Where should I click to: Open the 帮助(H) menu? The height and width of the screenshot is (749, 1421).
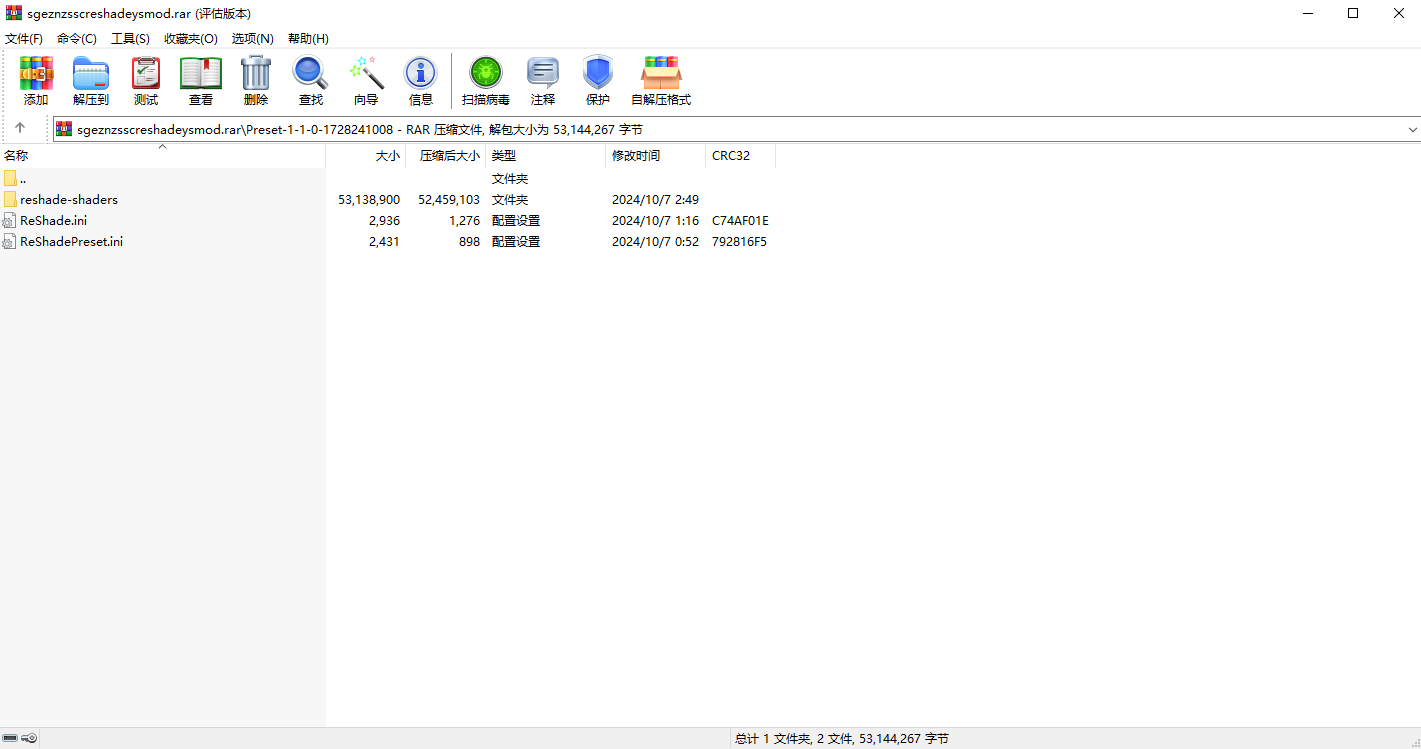tap(308, 38)
